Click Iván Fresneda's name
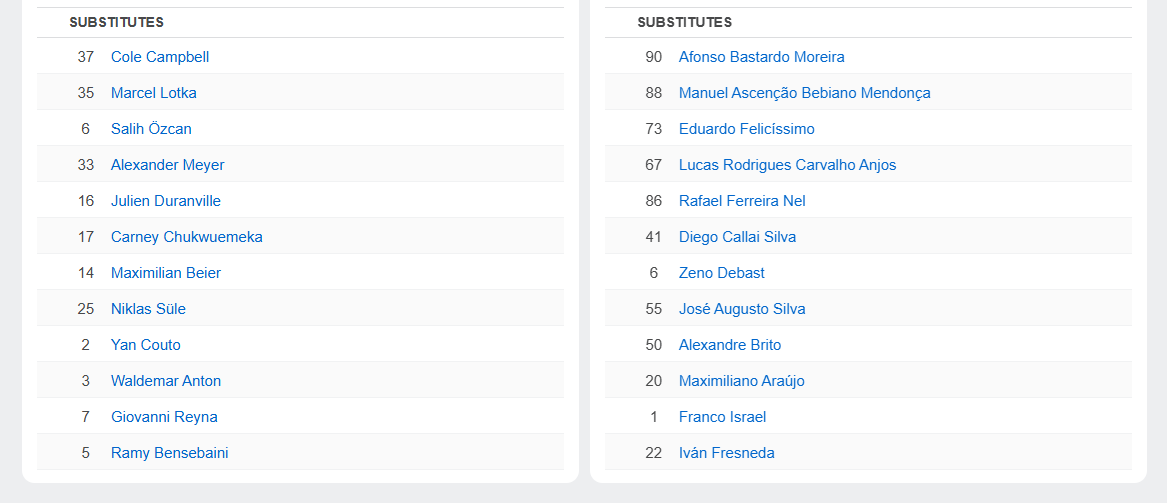Image resolution: width=1167 pixels, height=503 pixels. pyautogui.click(x=726, y=453)
